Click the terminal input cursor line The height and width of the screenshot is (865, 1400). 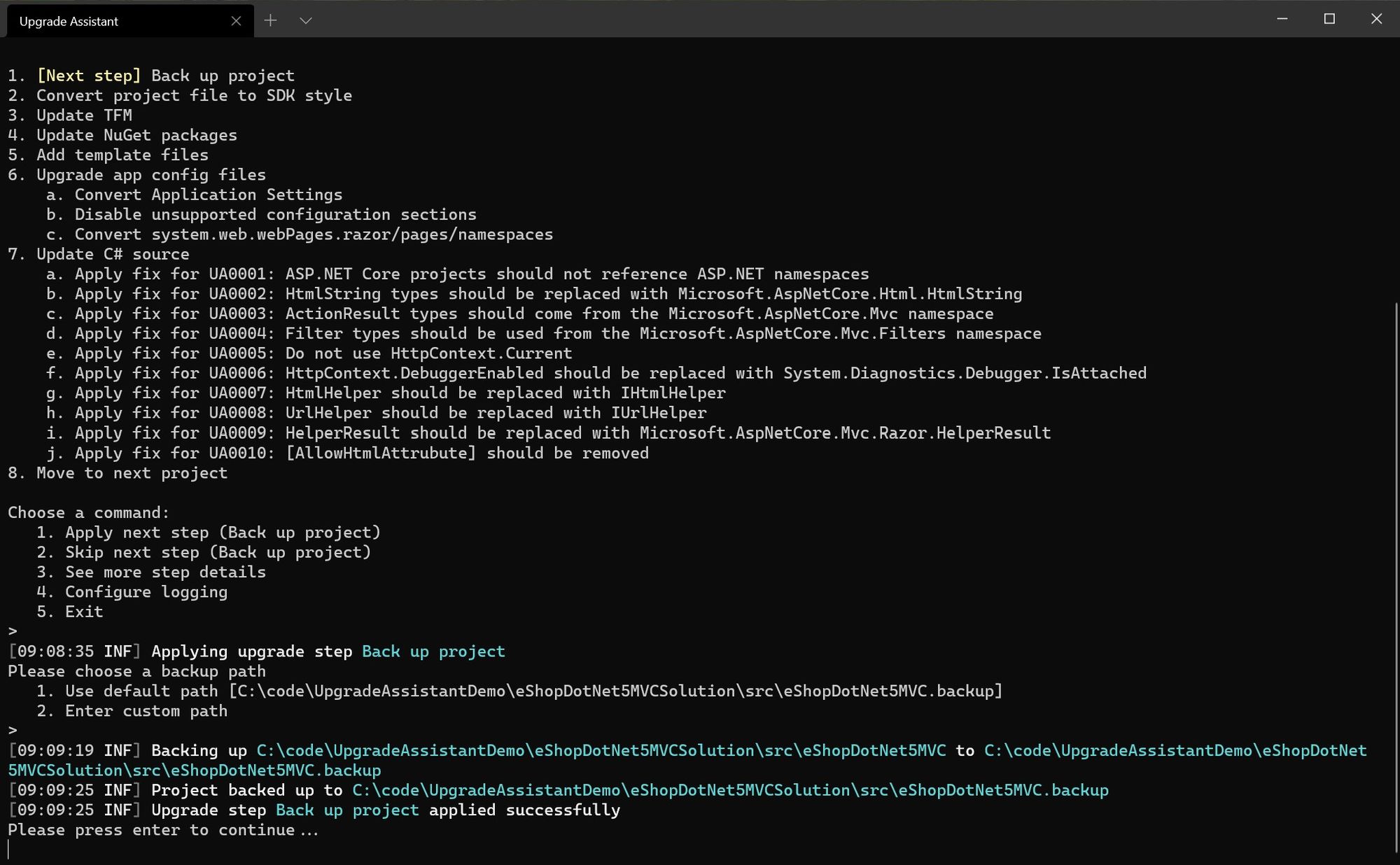[11, 850]
